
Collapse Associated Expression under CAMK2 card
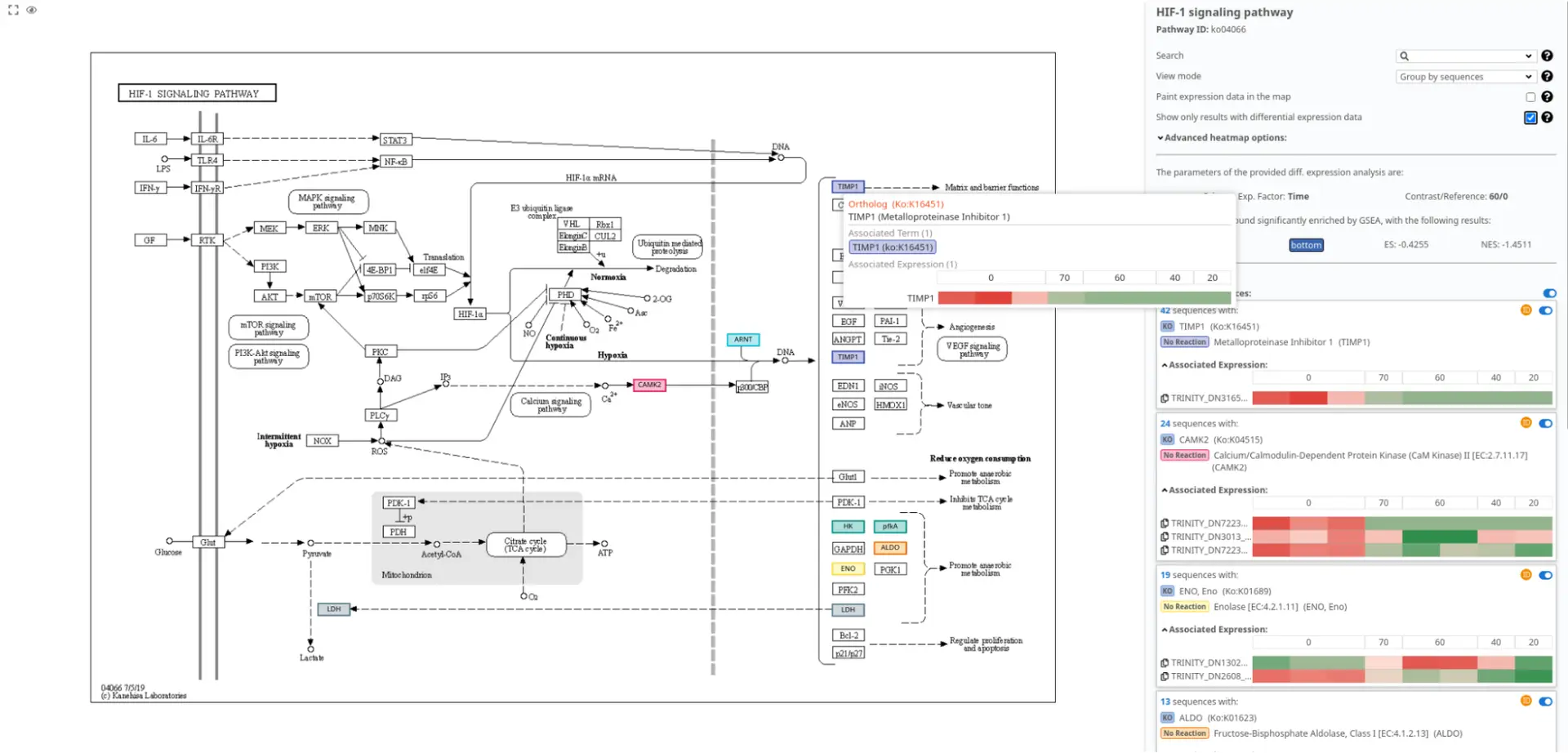coord(1214,490)
